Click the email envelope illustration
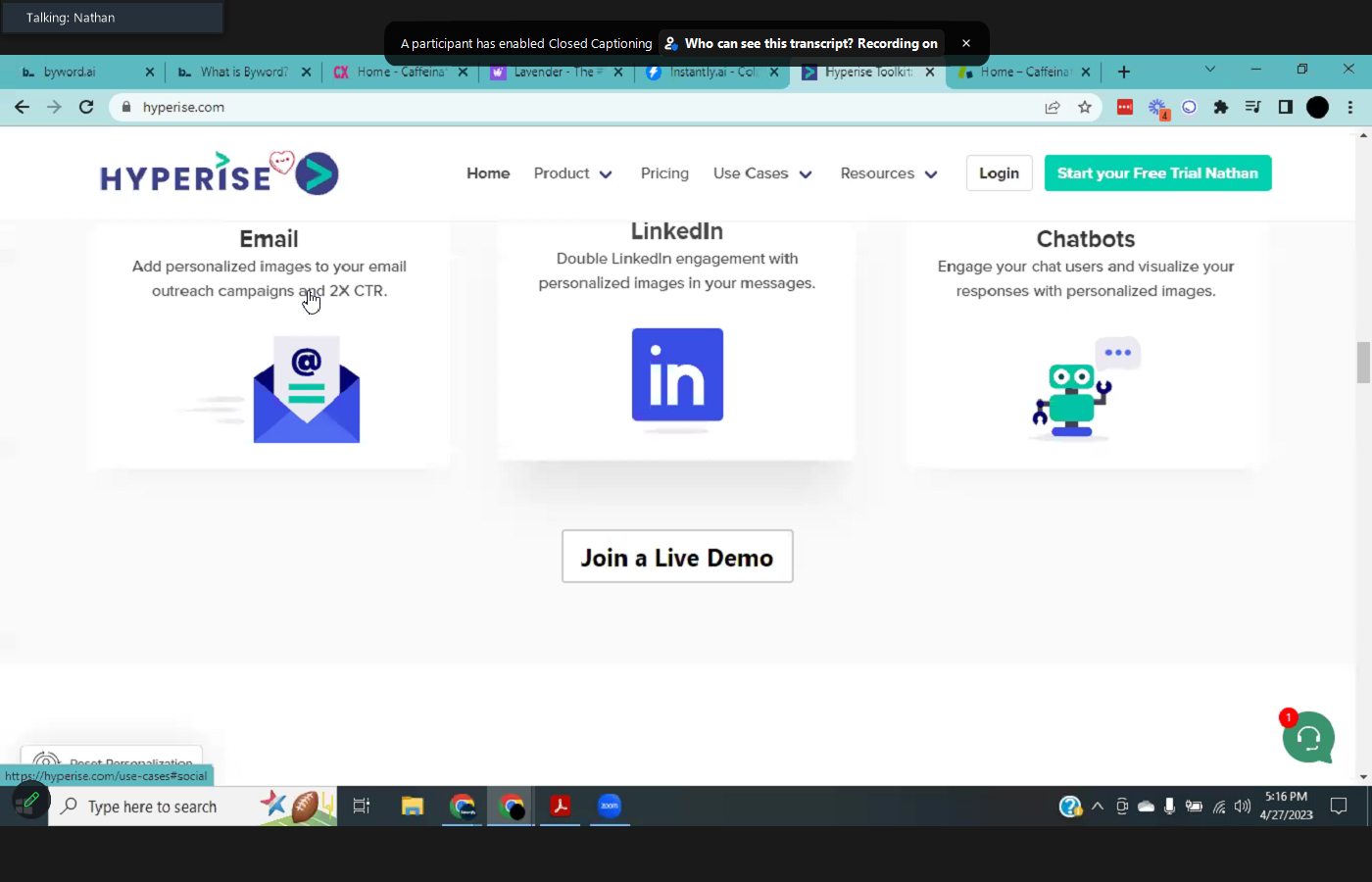The width and height of the screenshot is (1372, 882). tap(306, 390)
